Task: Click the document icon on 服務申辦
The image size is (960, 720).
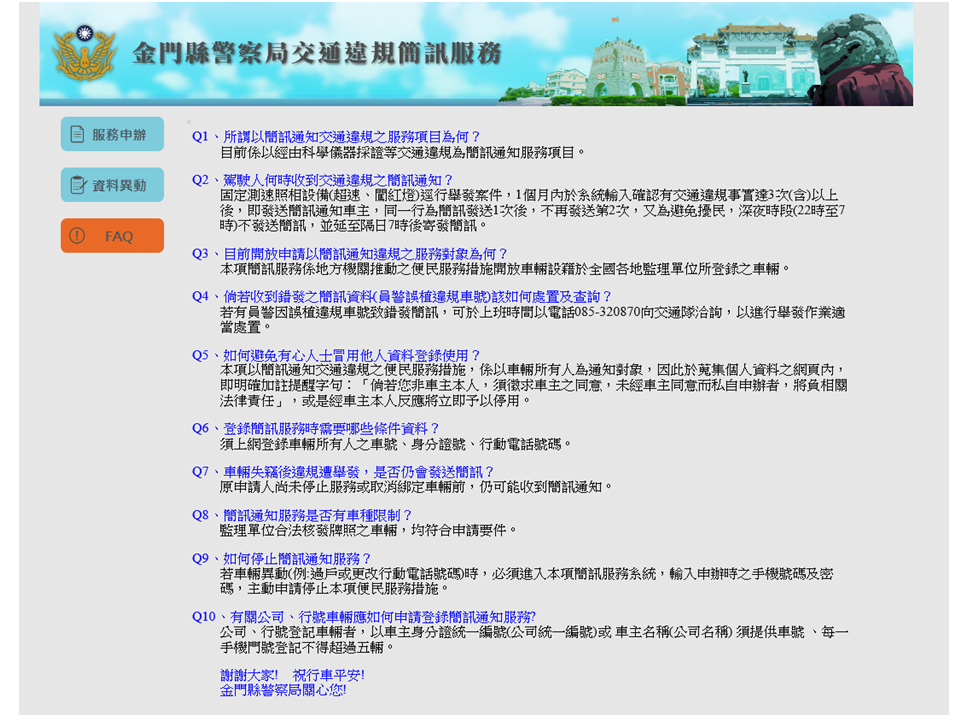Action: point(77,134)
